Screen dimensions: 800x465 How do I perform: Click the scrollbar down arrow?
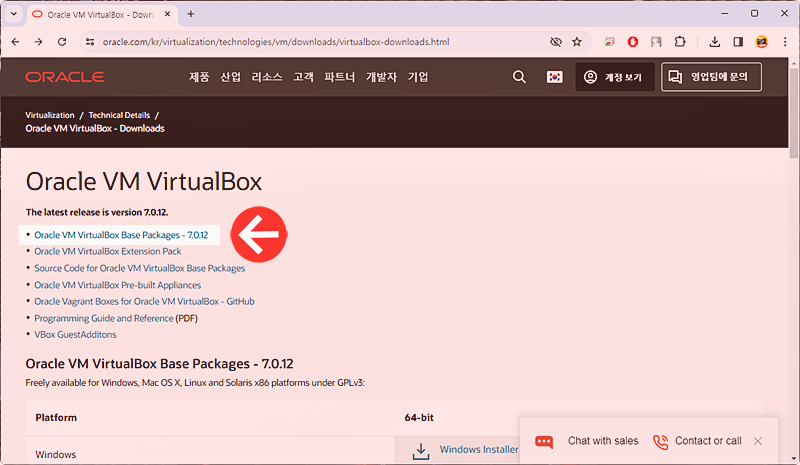click(793, 458)
